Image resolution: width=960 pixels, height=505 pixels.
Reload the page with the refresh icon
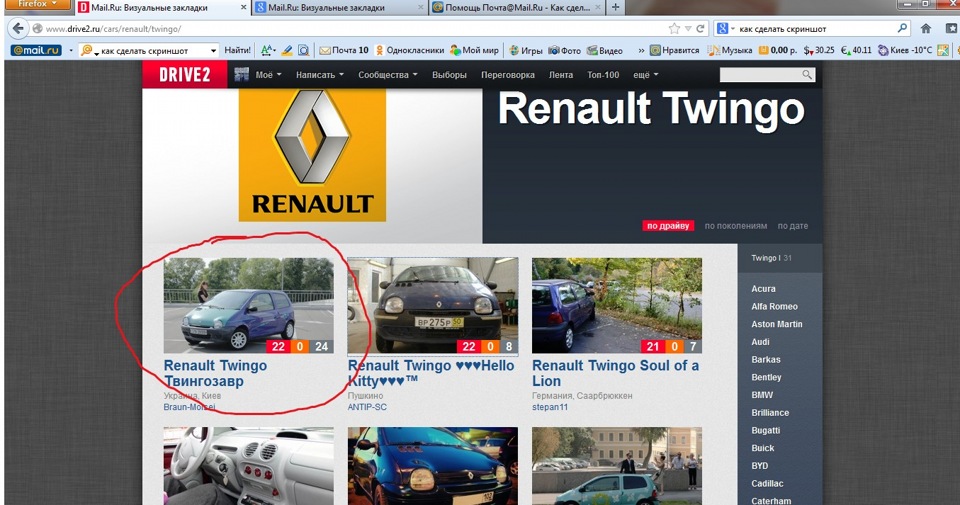click(700, 29)
